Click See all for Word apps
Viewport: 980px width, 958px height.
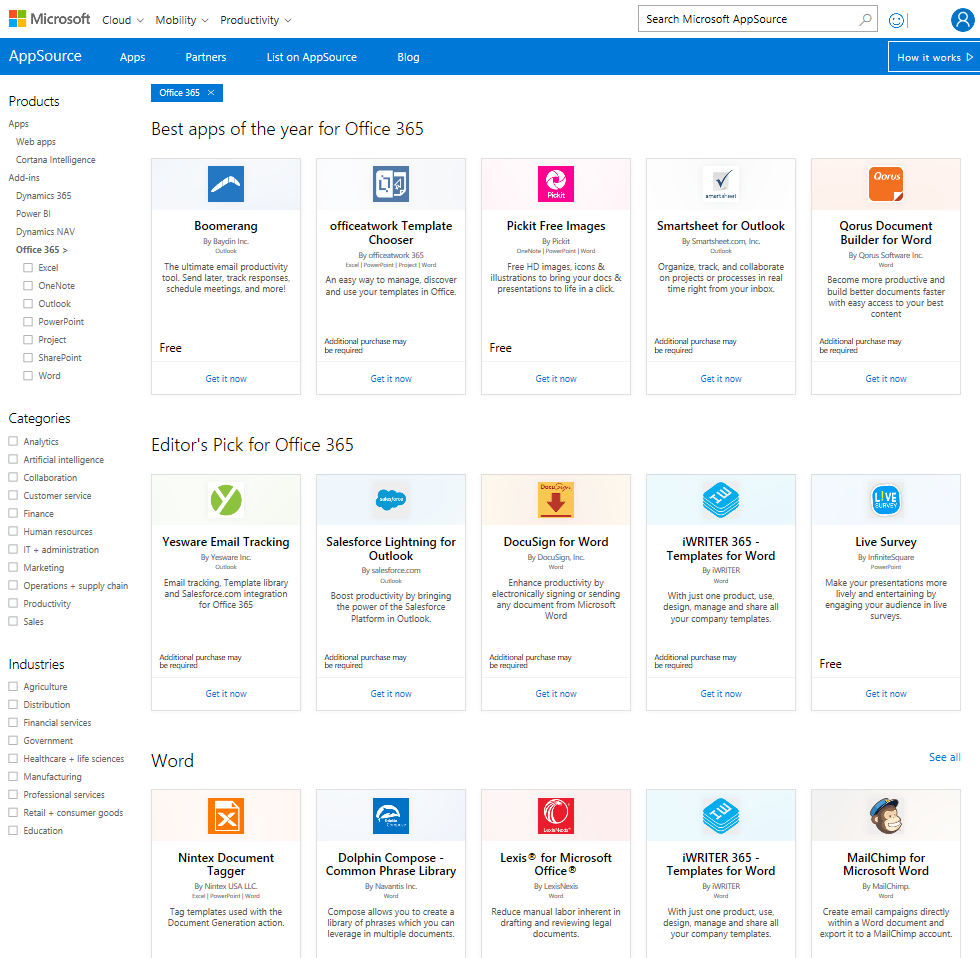pos(944,757)
